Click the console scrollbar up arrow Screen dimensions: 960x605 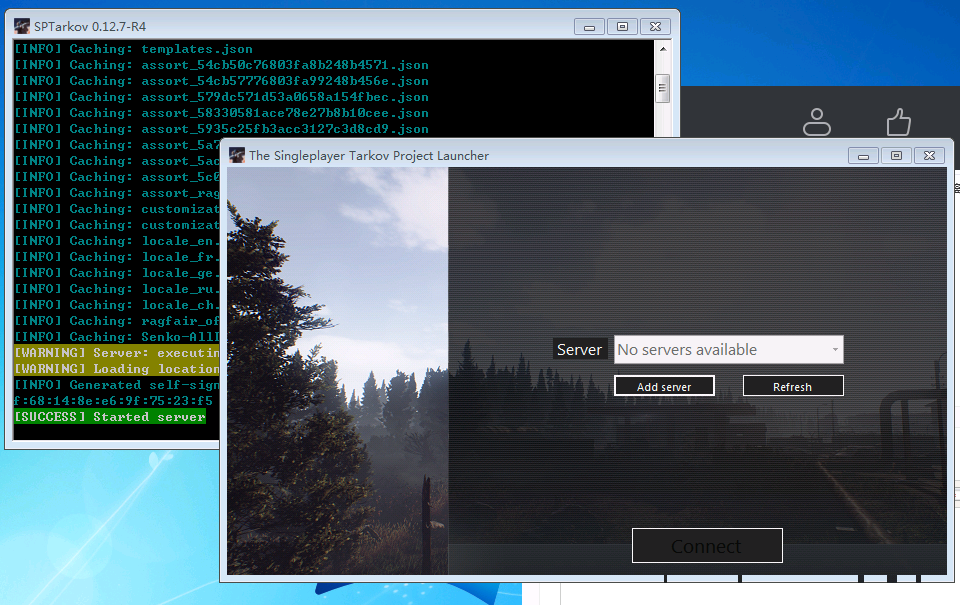pos(663,48)
